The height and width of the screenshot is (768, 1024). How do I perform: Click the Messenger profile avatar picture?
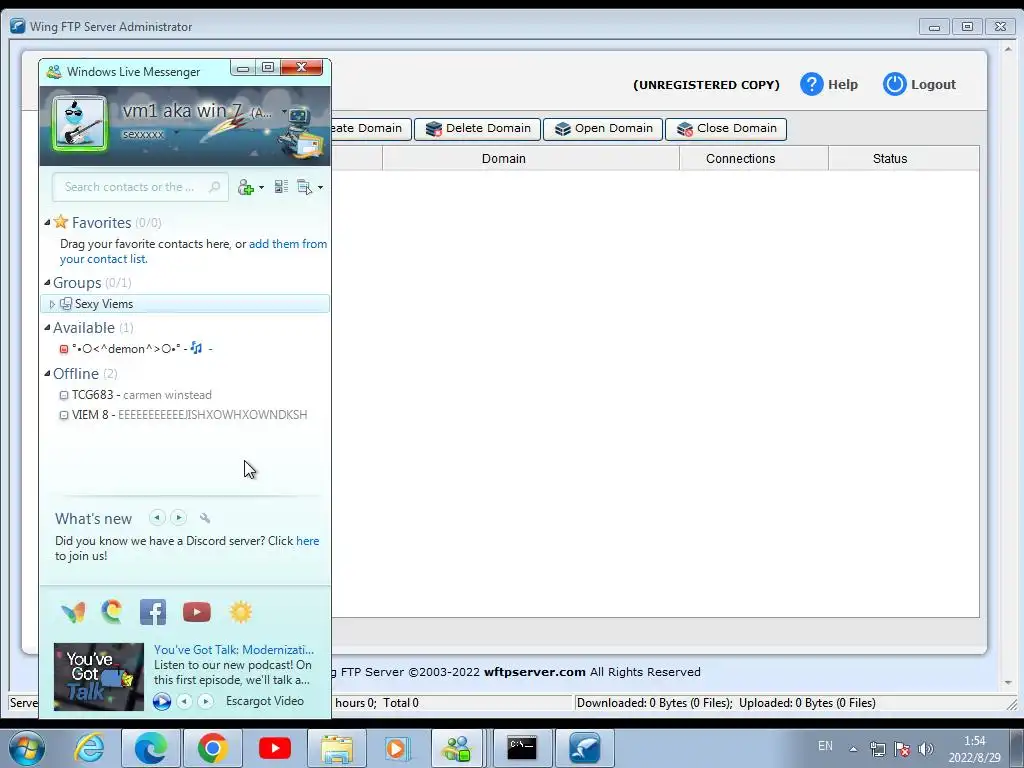pyautogui.click(x=80, y=123)
